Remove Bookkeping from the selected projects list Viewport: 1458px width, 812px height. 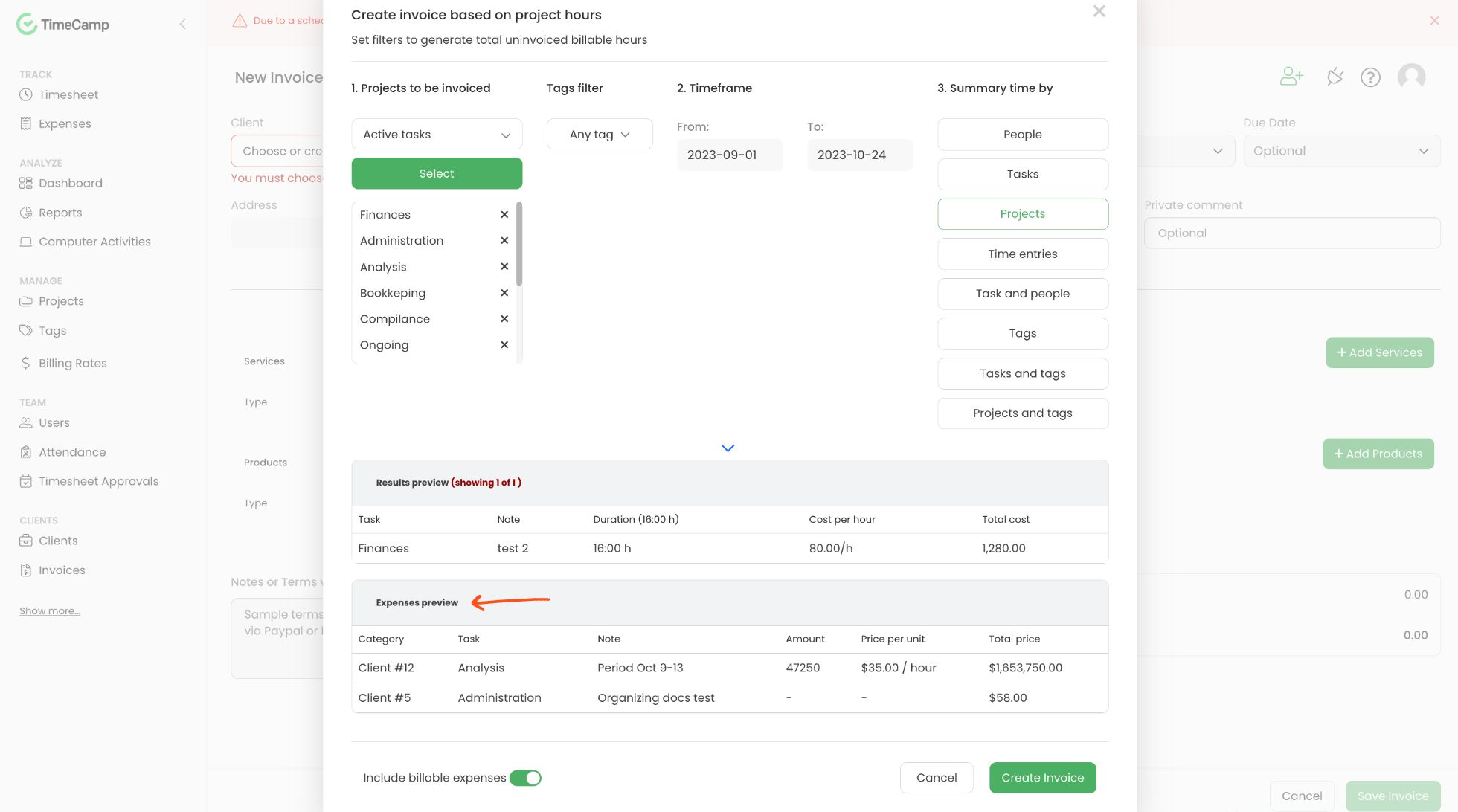[x=504, y=293]
